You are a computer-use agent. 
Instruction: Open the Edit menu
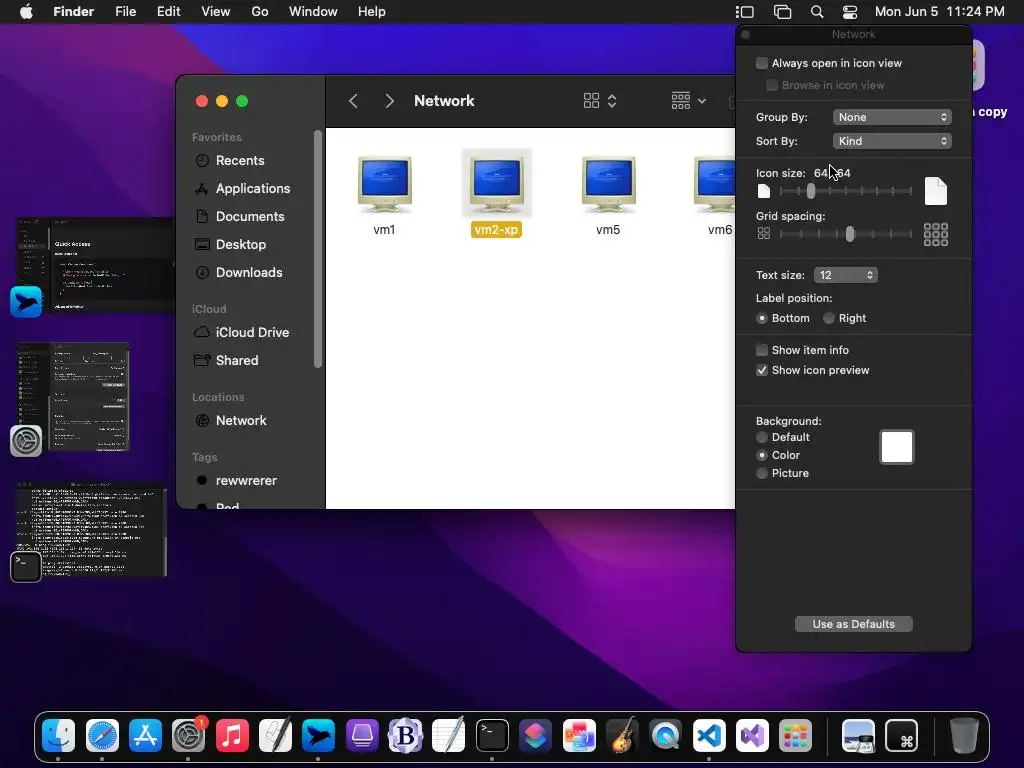coord(168,12)
